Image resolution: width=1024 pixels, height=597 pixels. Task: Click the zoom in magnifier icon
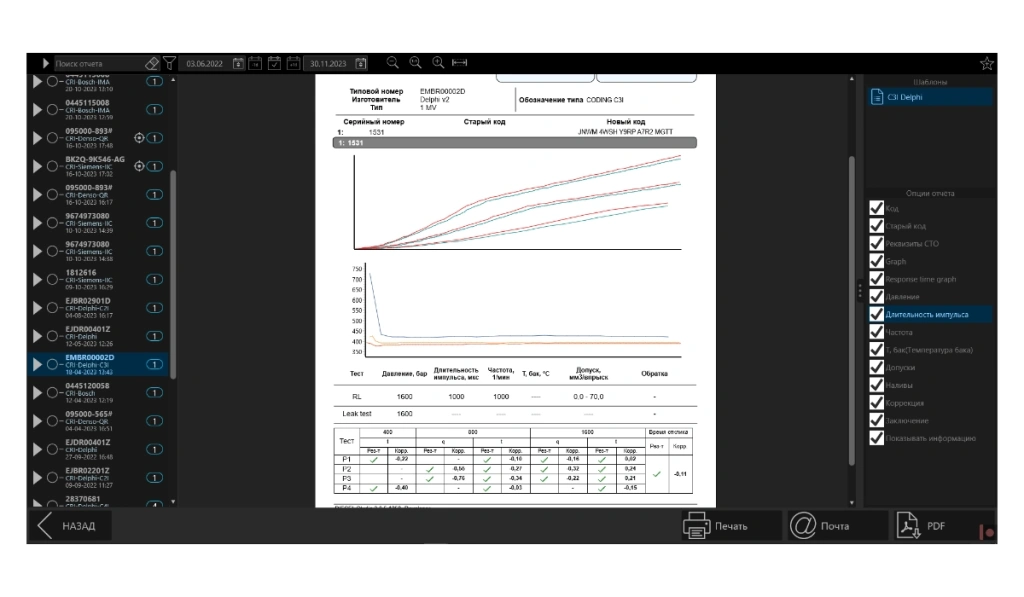point(438,63)
